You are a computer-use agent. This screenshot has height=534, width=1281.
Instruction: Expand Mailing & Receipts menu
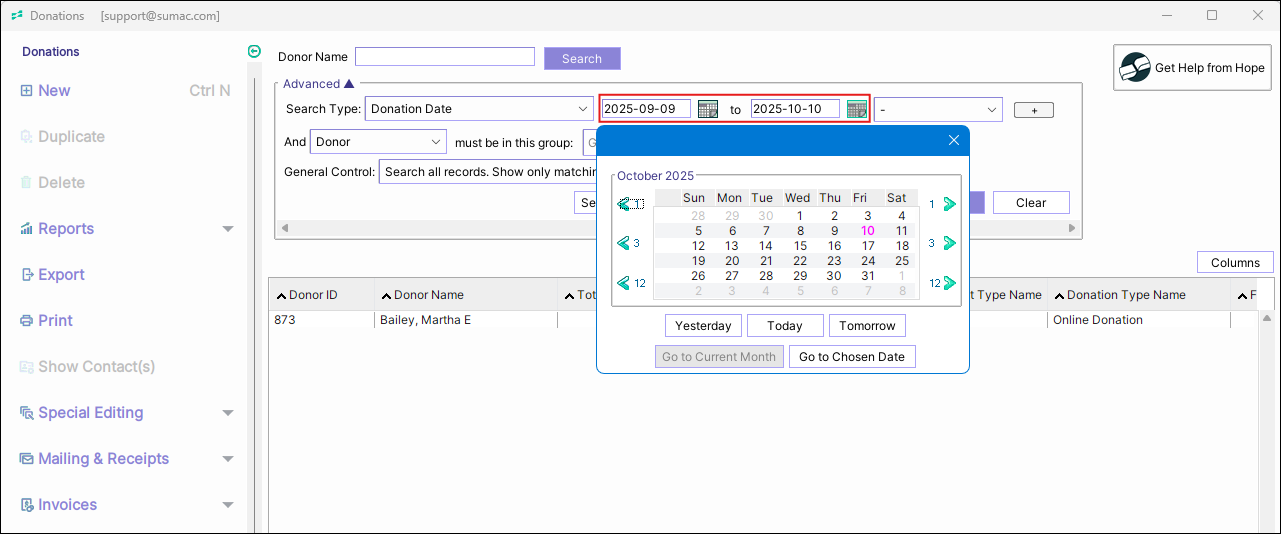click(227, 459)
